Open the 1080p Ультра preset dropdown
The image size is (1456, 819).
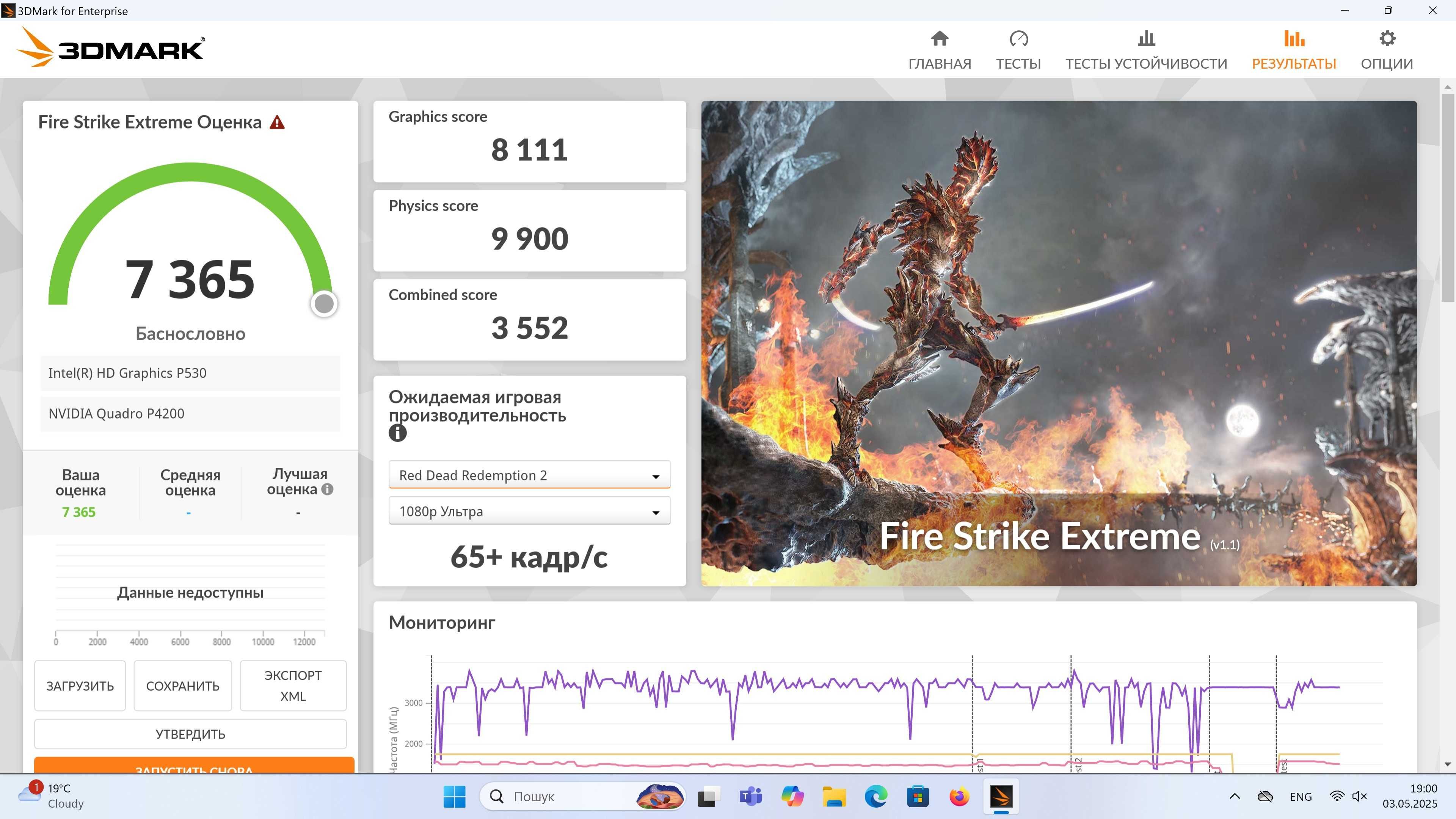(530, 511)
